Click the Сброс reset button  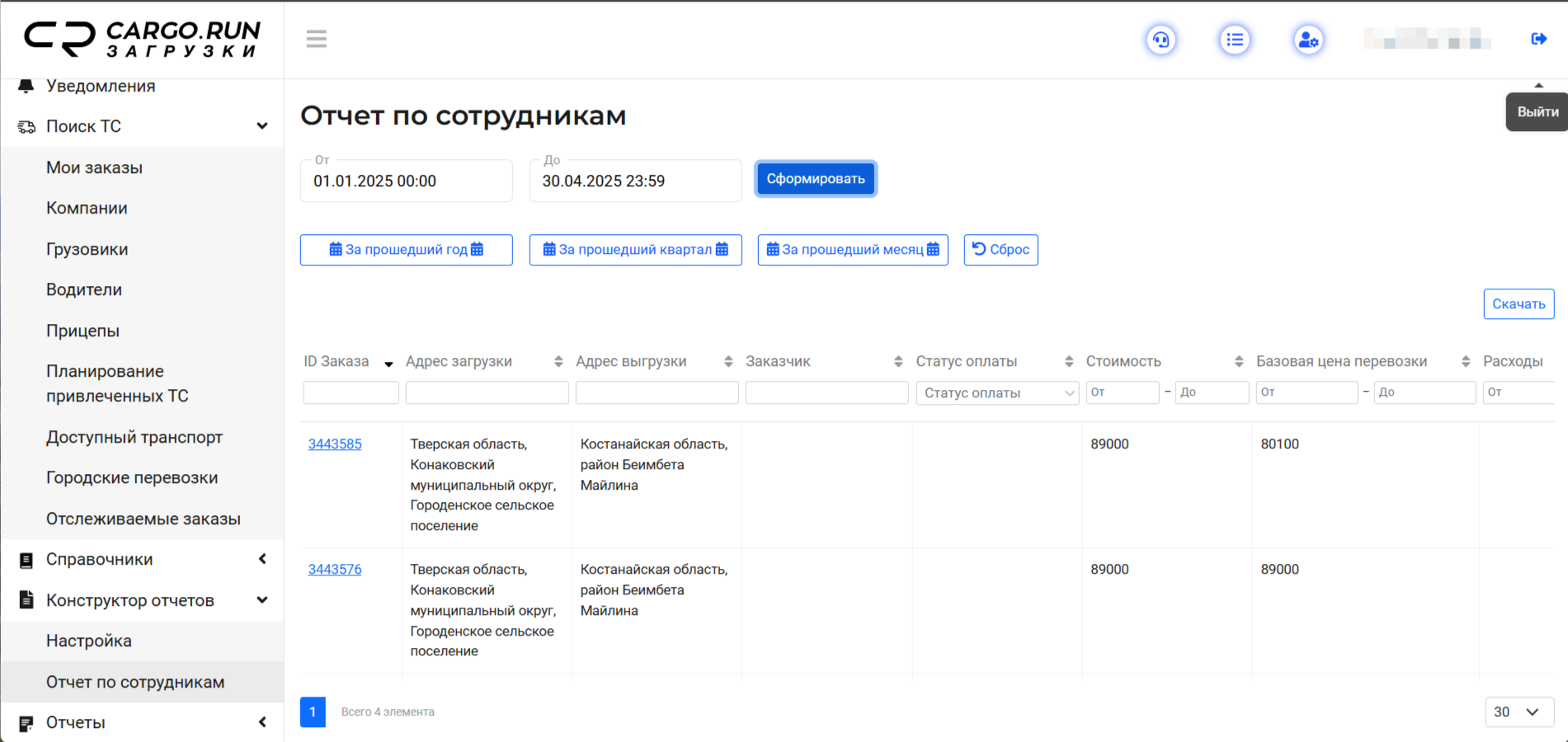pos(1001,250)
